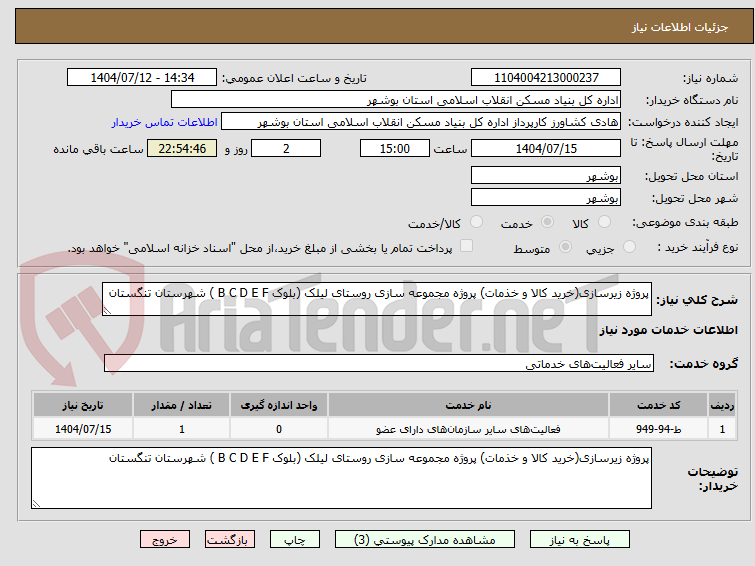Click the request creator field هادی کشاورز
The width and height of the screenshot is (755, 566).
point(421,122)
